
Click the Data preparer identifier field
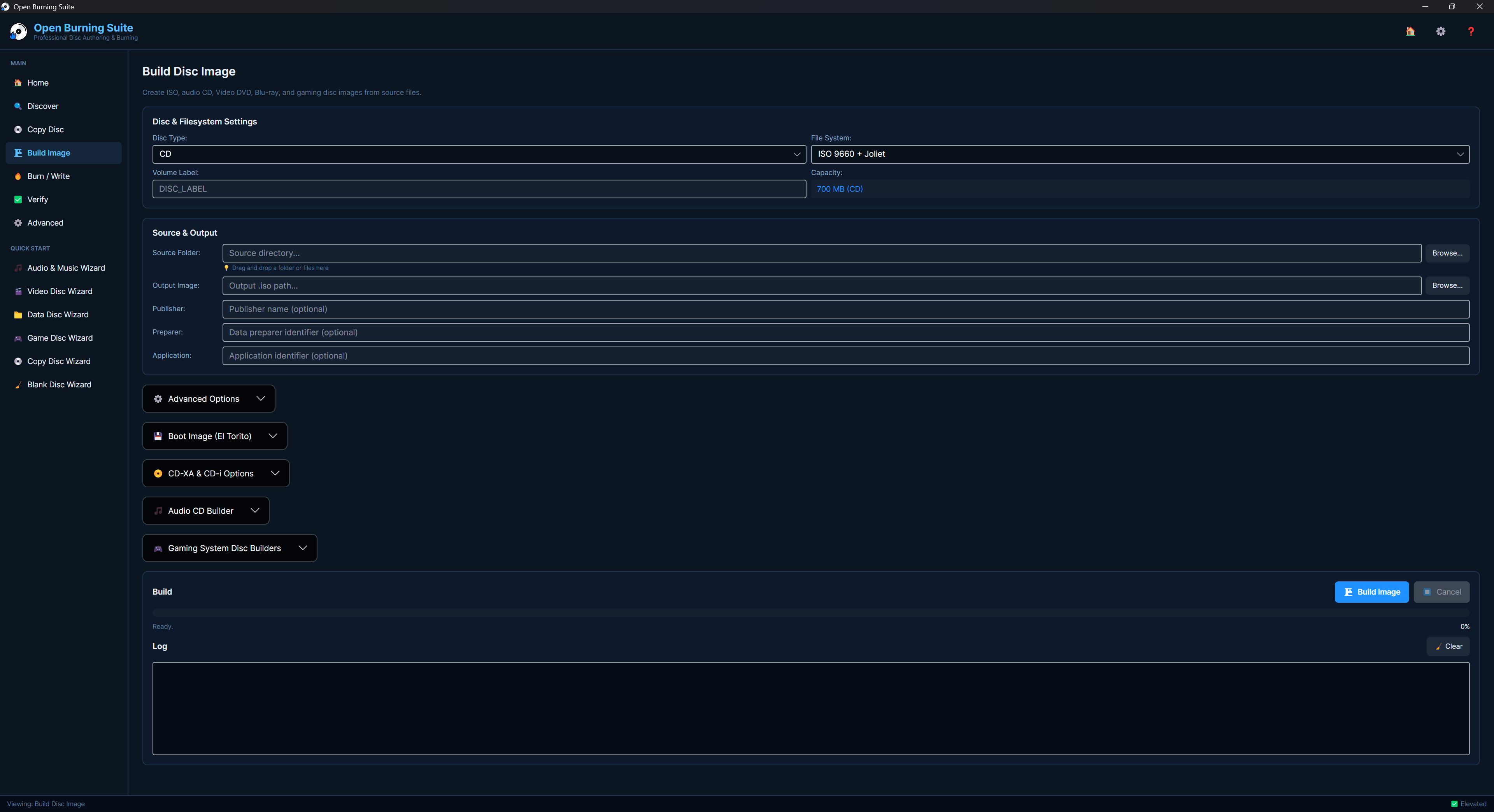[845, 332]
